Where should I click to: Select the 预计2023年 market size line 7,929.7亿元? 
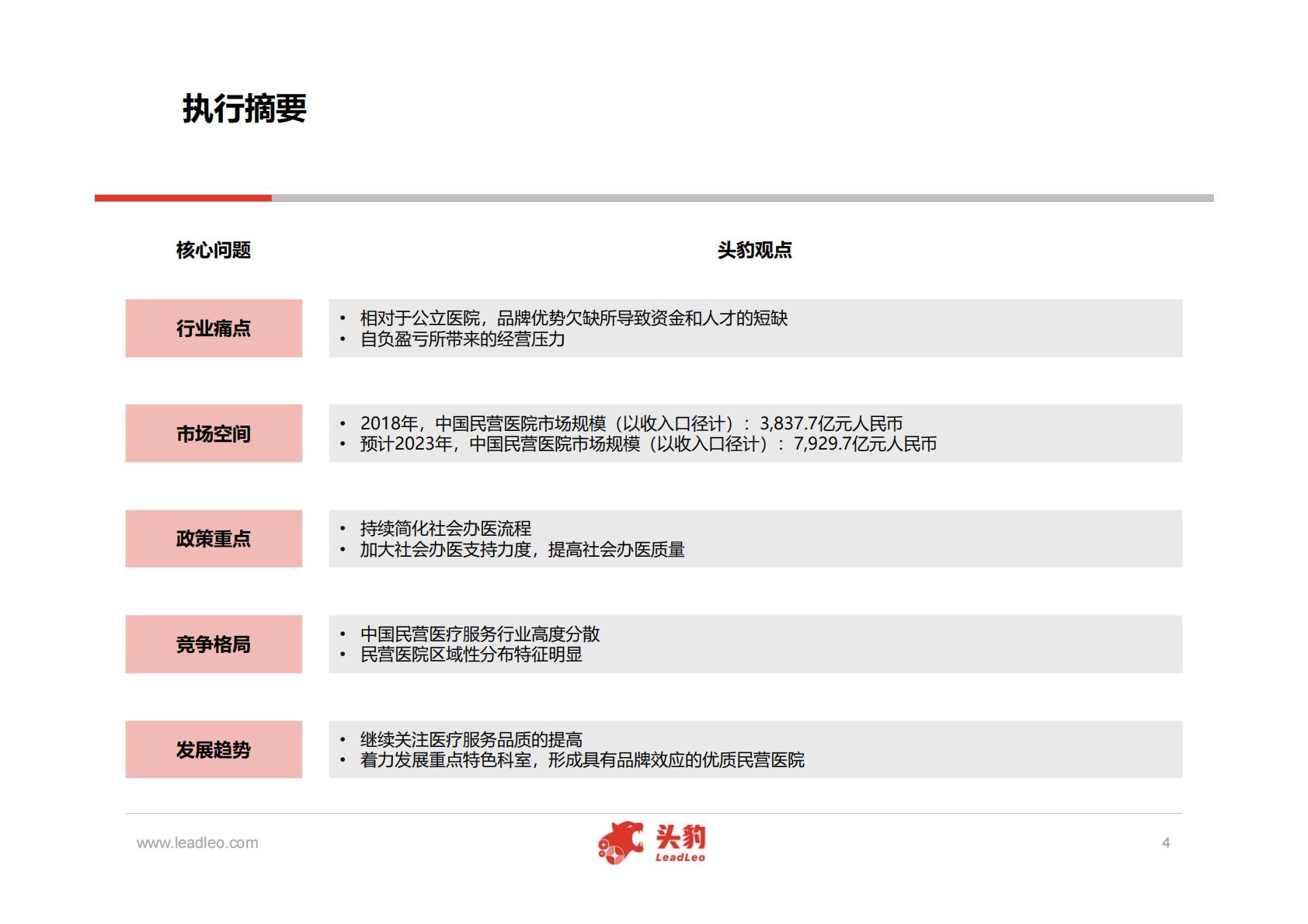[x=648, y=444]
